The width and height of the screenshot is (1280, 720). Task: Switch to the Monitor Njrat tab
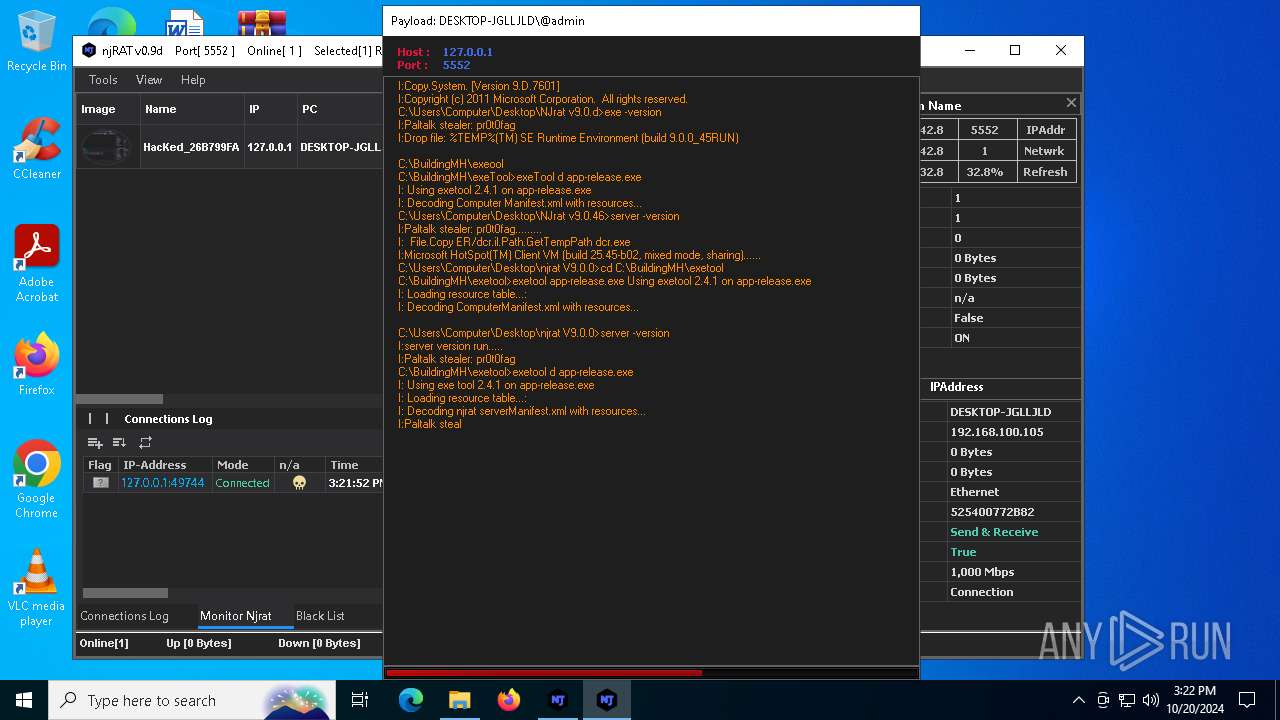pyautogui.click(x=236, y=616)
